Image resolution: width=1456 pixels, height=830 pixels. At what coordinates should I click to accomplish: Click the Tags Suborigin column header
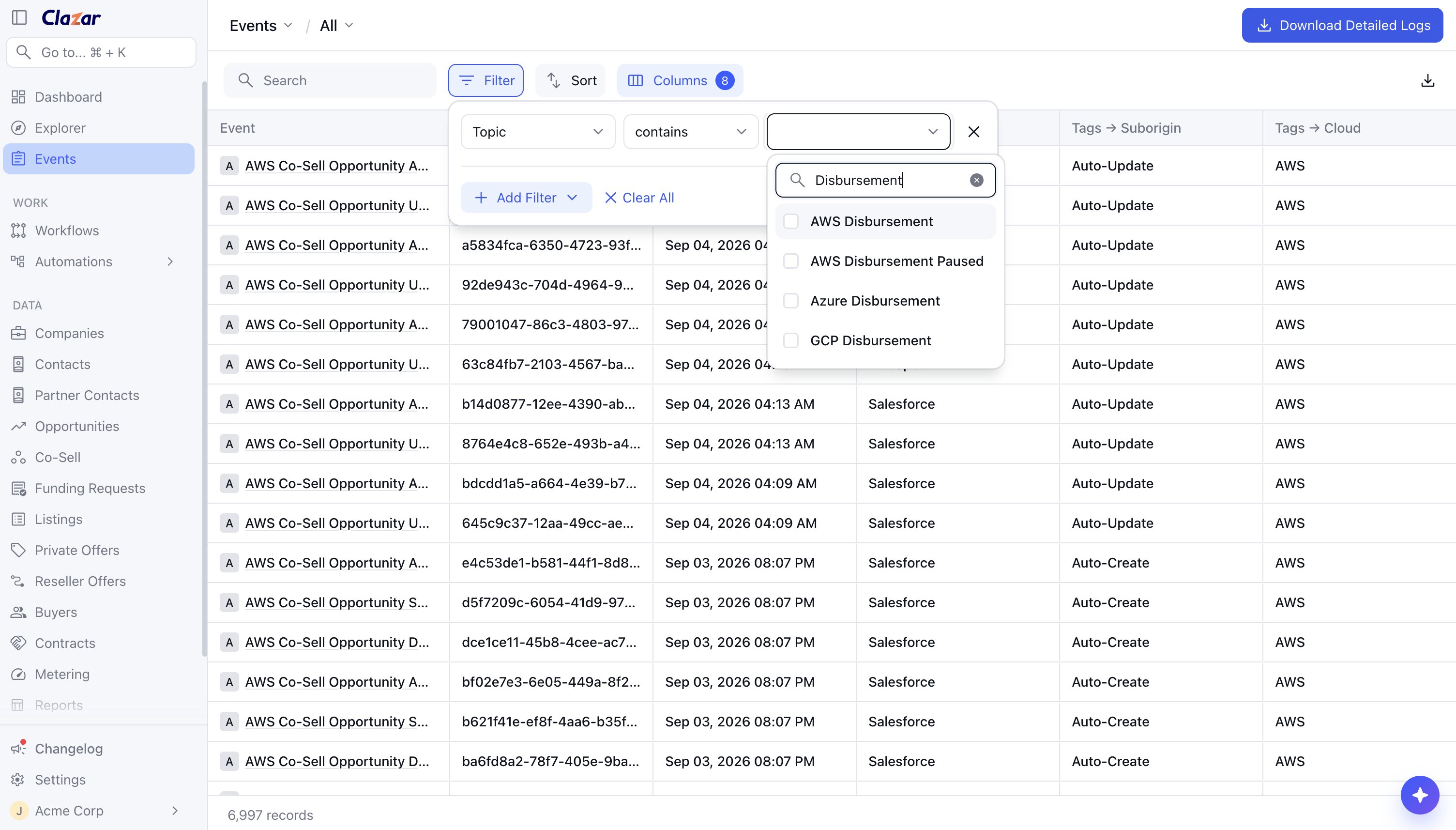coord(1126,128)
